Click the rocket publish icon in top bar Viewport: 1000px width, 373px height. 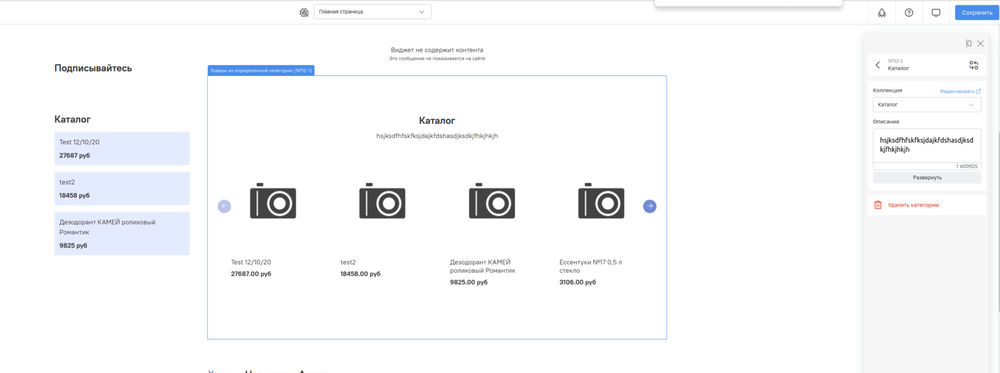point(882,12)
